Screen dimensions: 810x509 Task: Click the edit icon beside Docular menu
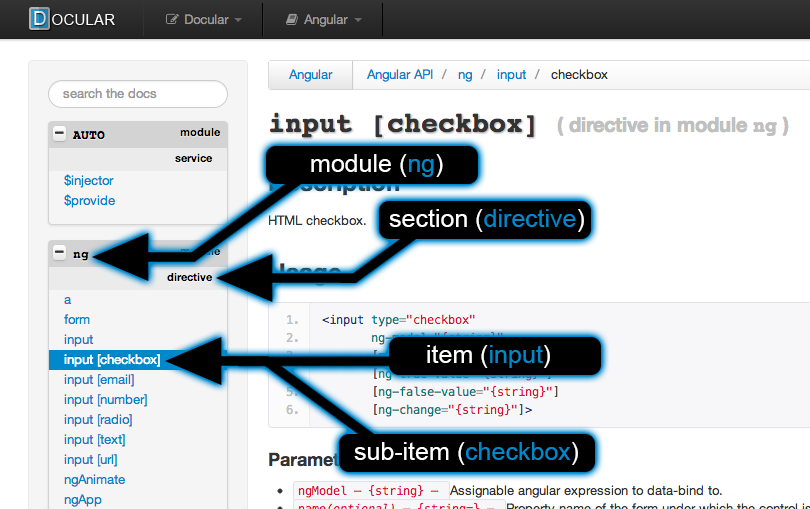pos(172,20)
